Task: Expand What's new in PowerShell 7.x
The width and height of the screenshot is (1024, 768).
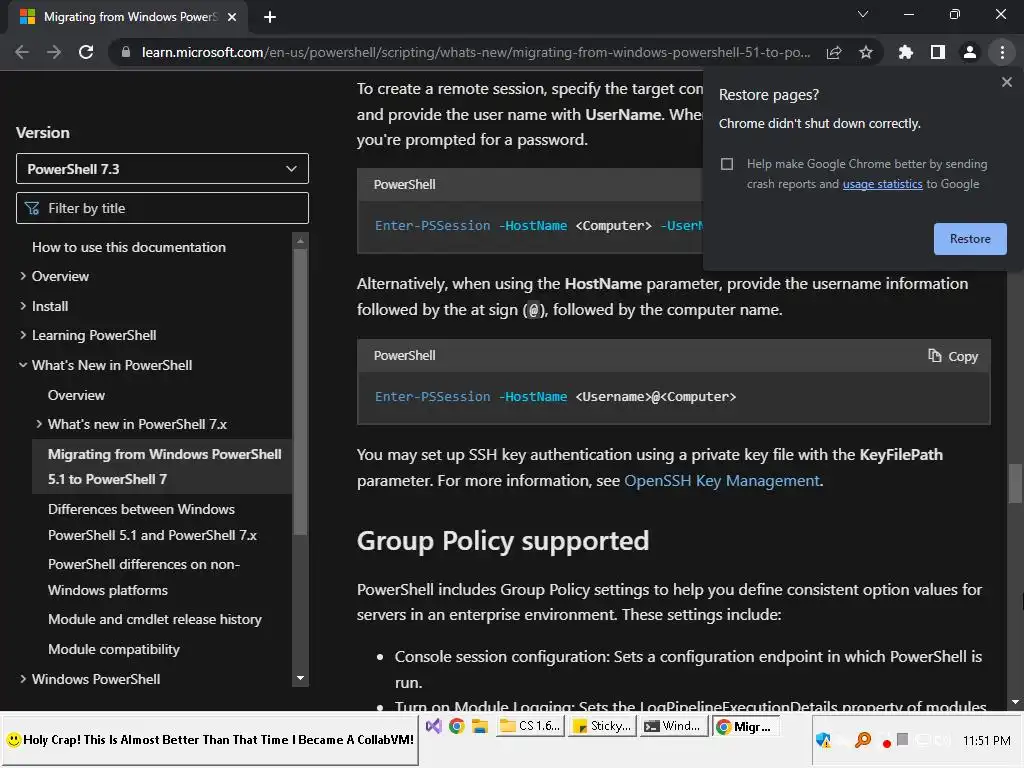Action: coord(39,424)
